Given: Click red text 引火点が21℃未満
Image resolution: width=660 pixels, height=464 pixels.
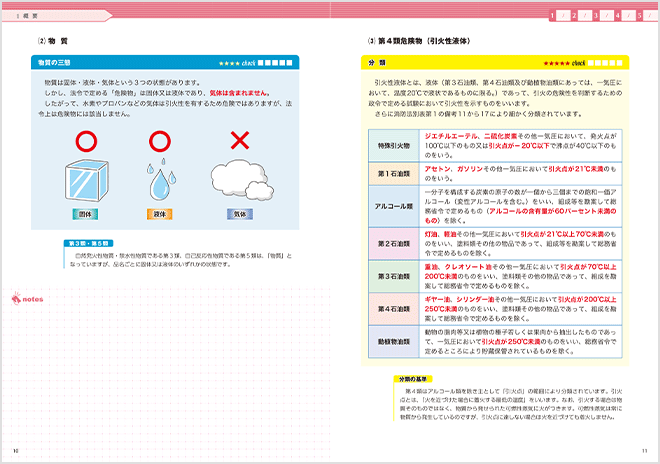Looking at the screenshot, I should click(576, 169).
